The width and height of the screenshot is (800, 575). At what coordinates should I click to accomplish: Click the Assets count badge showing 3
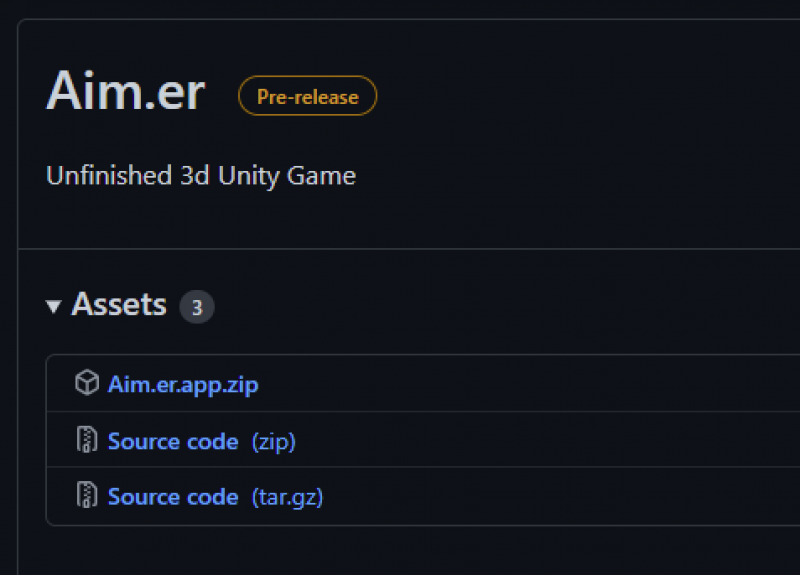pyautogui.click(x=197, y=306)
